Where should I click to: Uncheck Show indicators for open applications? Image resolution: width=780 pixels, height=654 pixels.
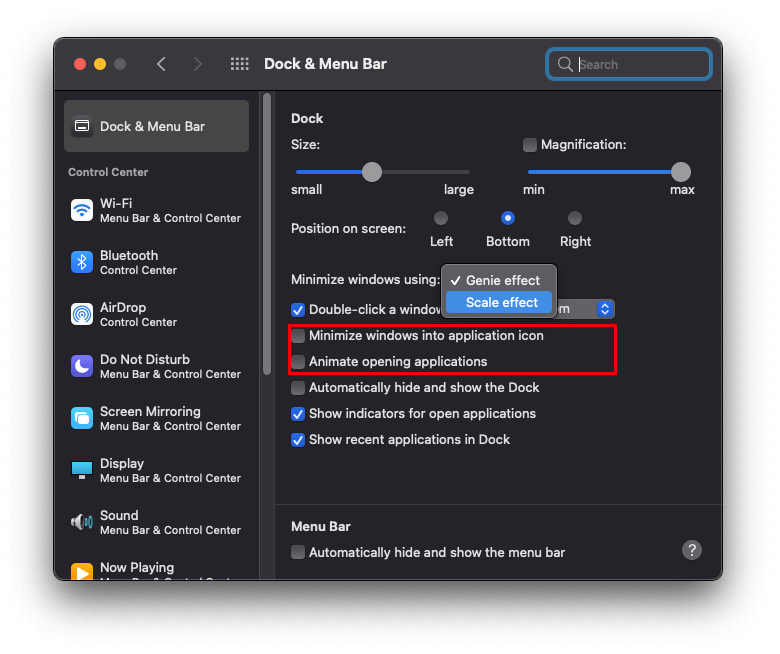(x=297, y=414)
